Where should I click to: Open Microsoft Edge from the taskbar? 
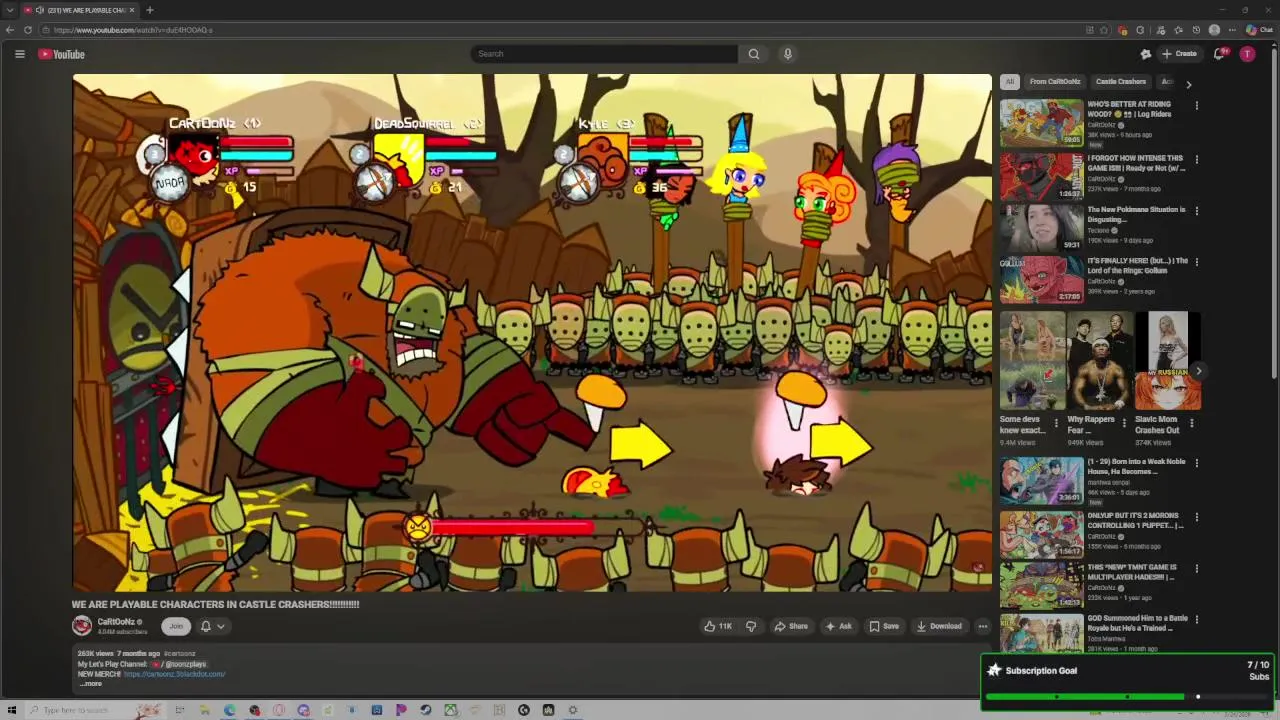pos(229,710)
